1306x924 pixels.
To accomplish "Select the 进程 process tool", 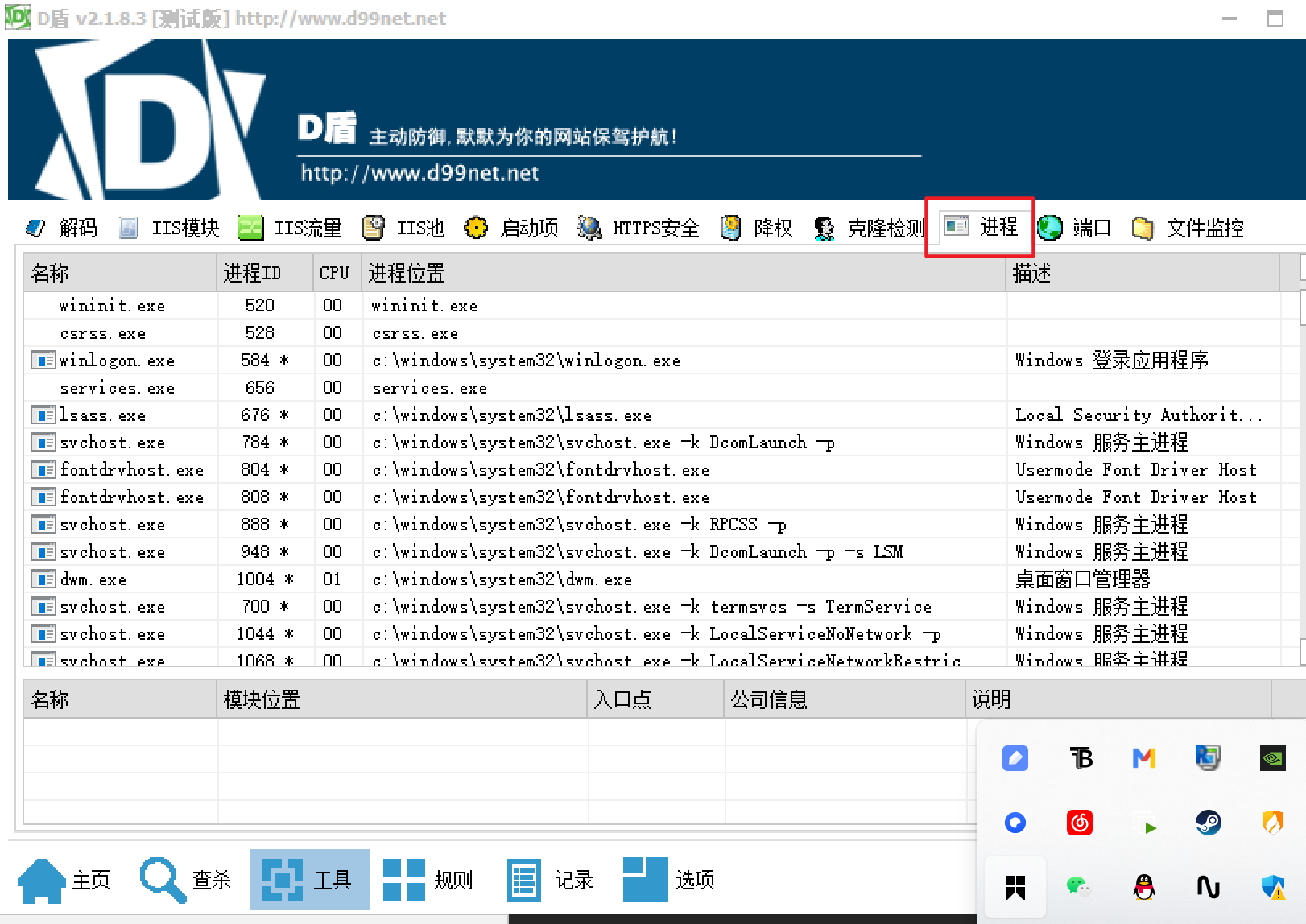I will coord(980,227).
